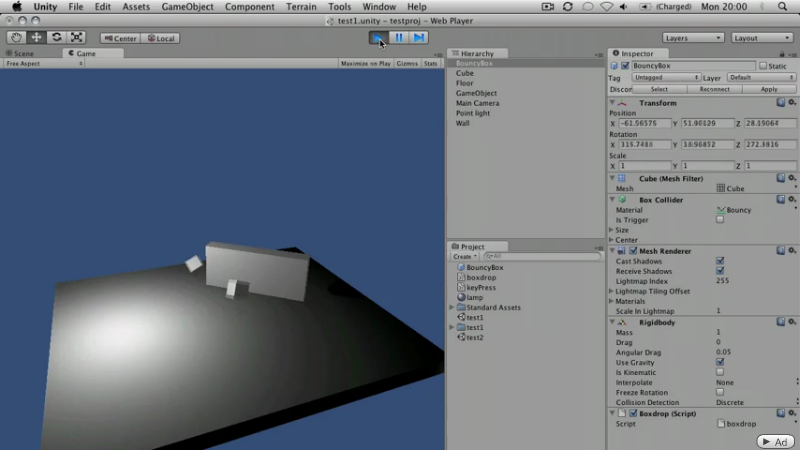The image size is (800, 450).
Task: Open the Interpolate dropdown None
Action: [756, 383]
